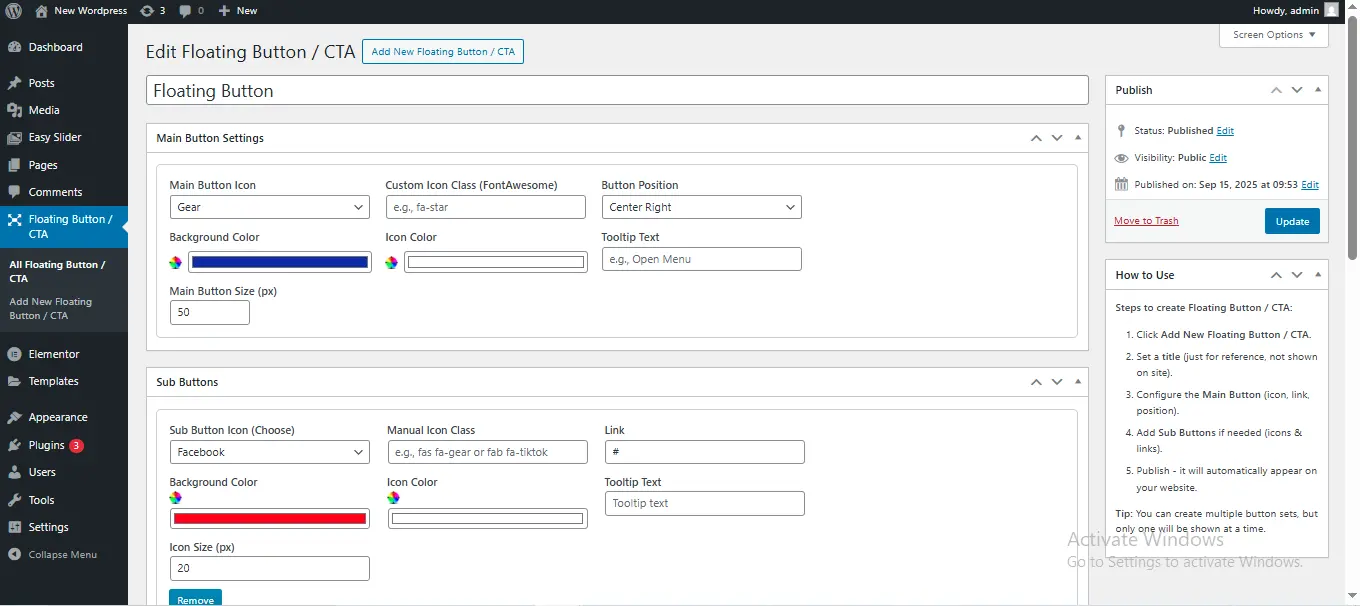Open Screen Options
The width and height of the screenshot is (1360, 606).
pyautogui.click(x=1272, y=34)
